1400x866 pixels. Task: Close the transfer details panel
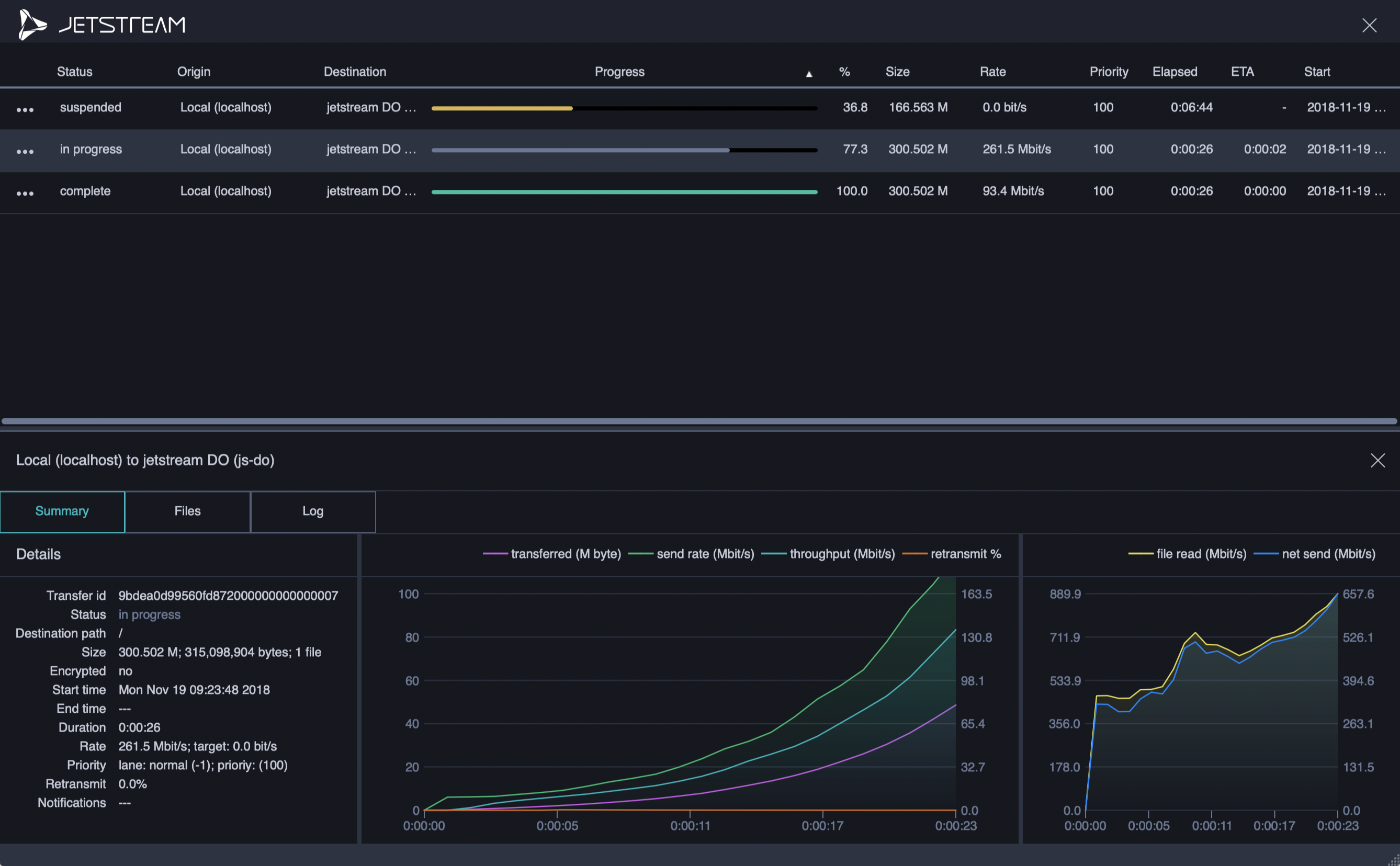pyautogui.click(x=1377, y=461)
